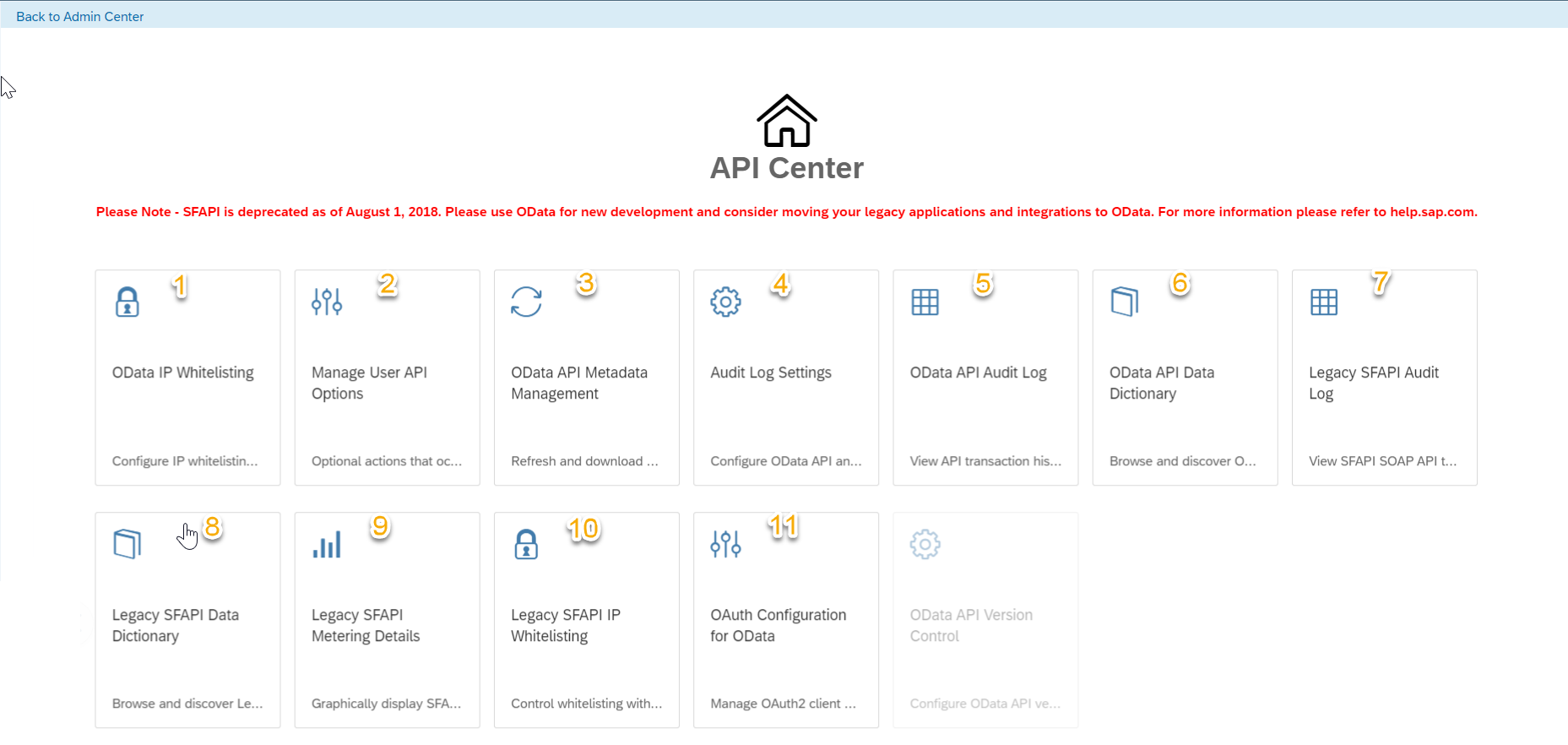Click the 'Graphically display SFA...' description

(386, 704)
